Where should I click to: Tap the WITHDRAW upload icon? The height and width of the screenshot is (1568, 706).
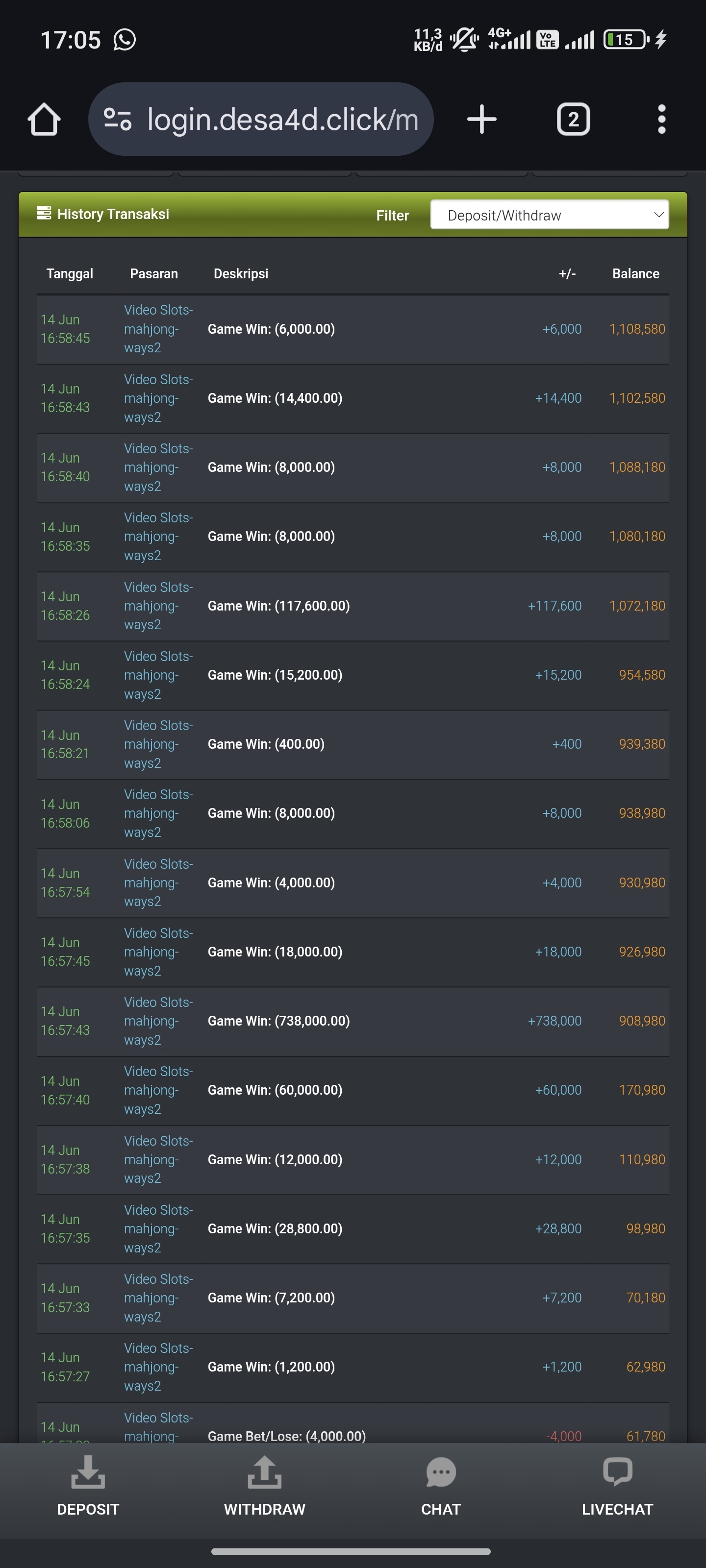coord(264,1471)
